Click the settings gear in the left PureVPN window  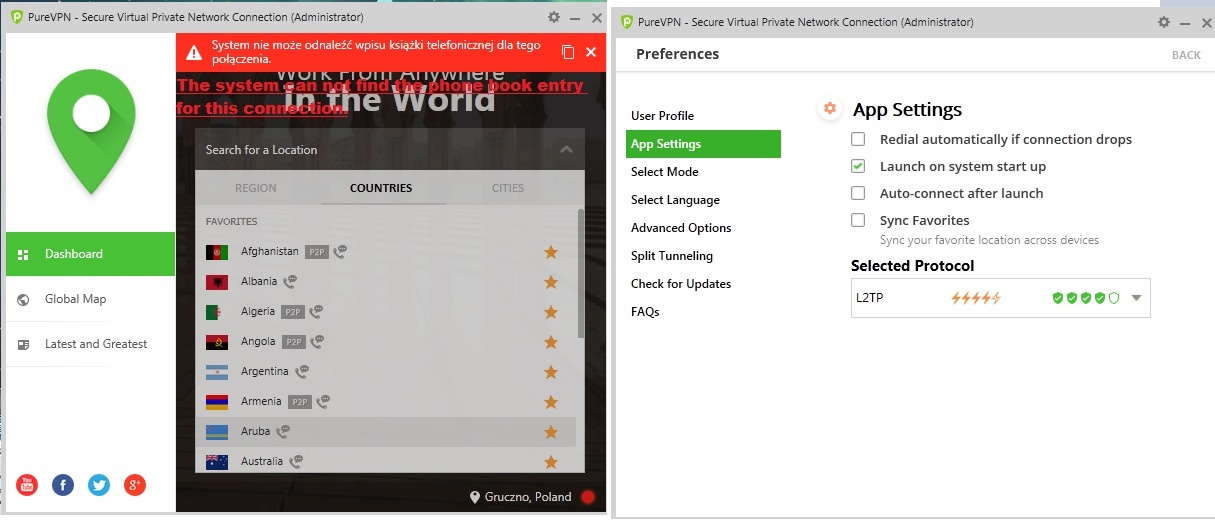click(x=554, y=17)
